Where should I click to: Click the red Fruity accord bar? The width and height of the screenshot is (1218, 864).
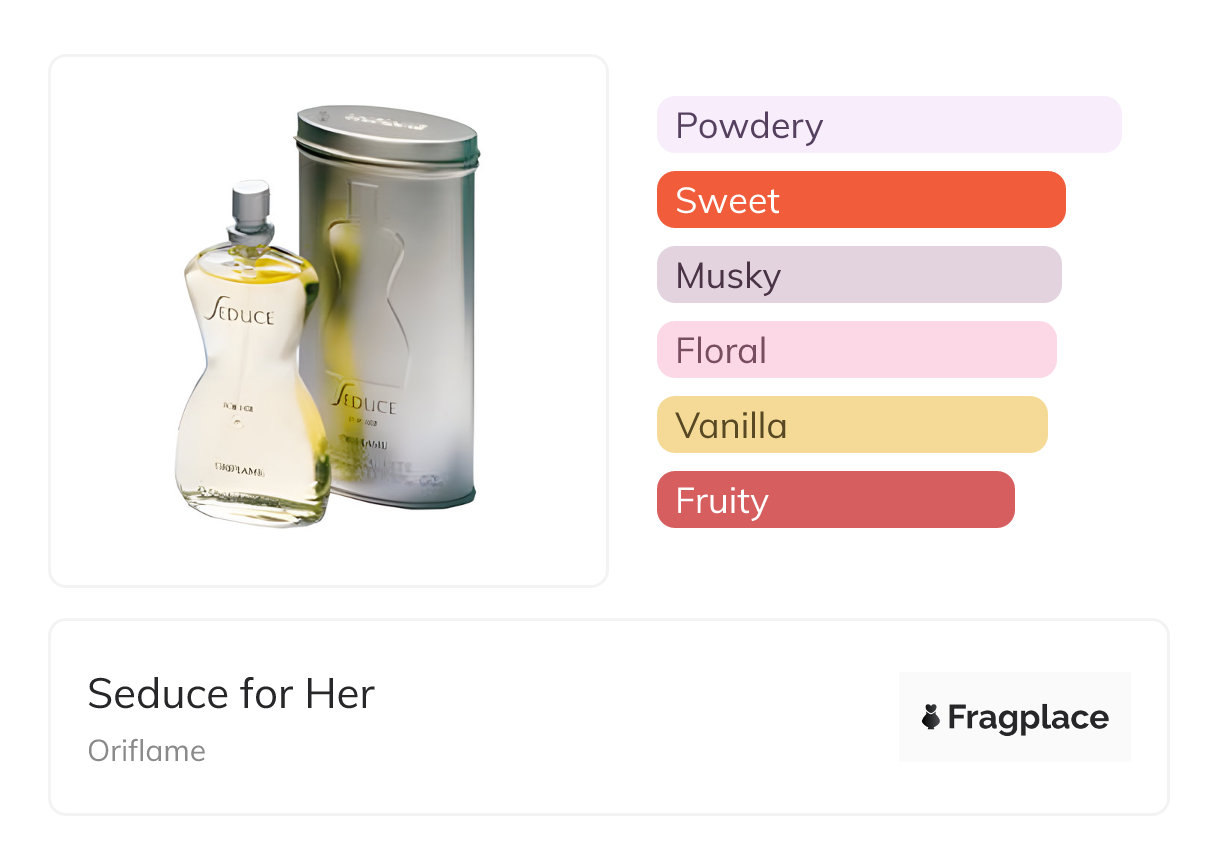[835, 500]
